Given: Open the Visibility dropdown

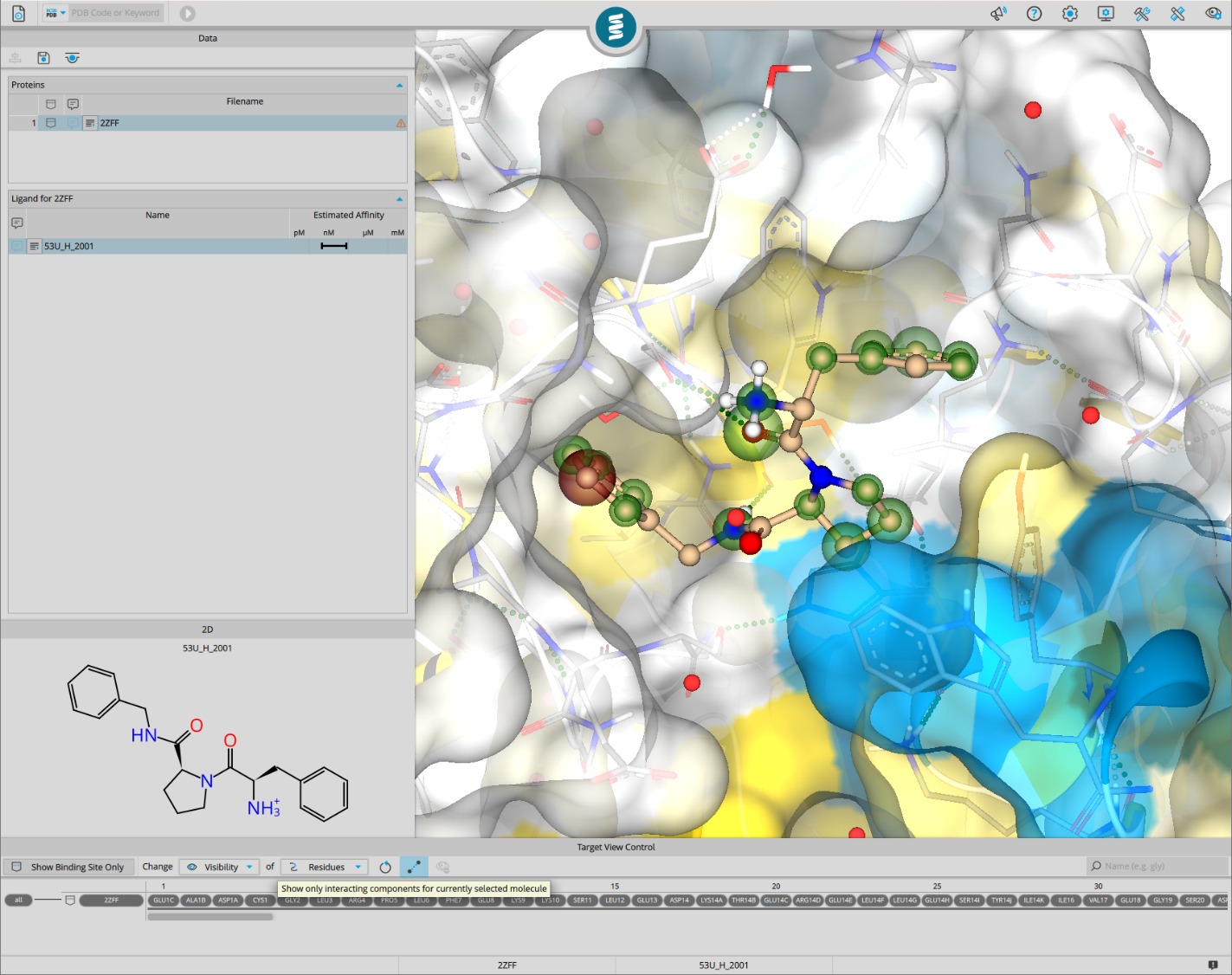Looking at the screenshot, I should click(220, 867).
